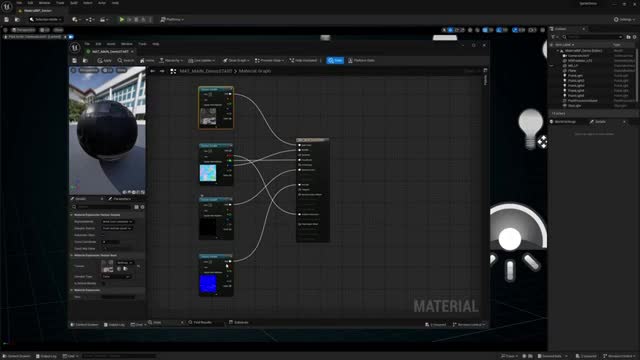Select Plane actor in the Outliner
This screenshot has height=360, width=640.
(x=572, y=71)
